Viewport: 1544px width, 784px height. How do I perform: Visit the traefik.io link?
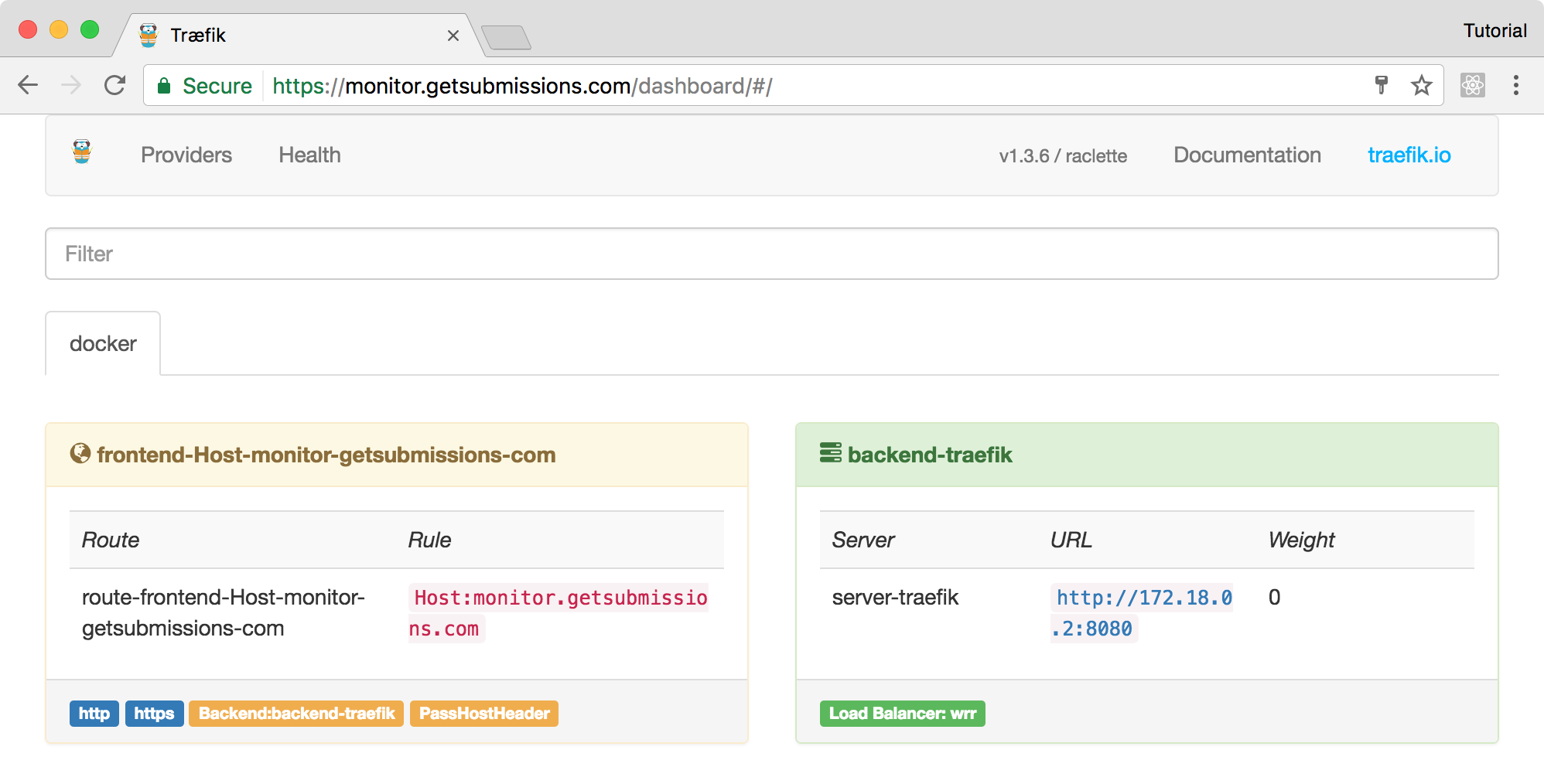click(1409, 155)
